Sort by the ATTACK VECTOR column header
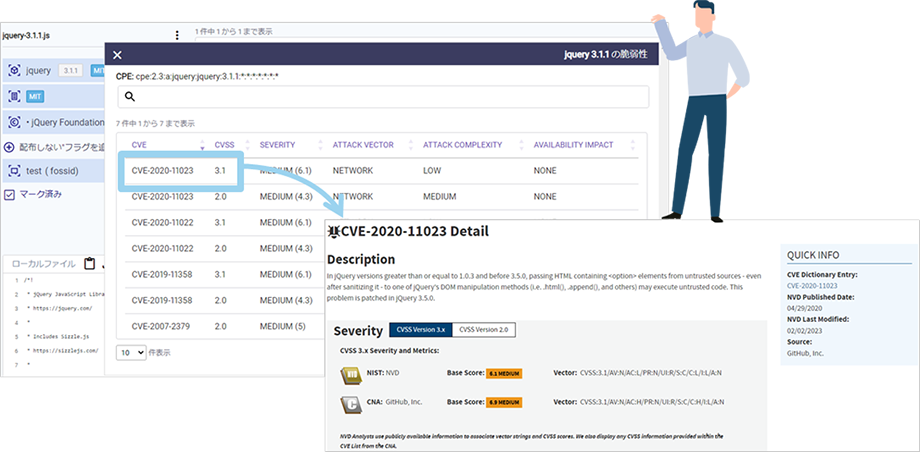 point(363,145)
